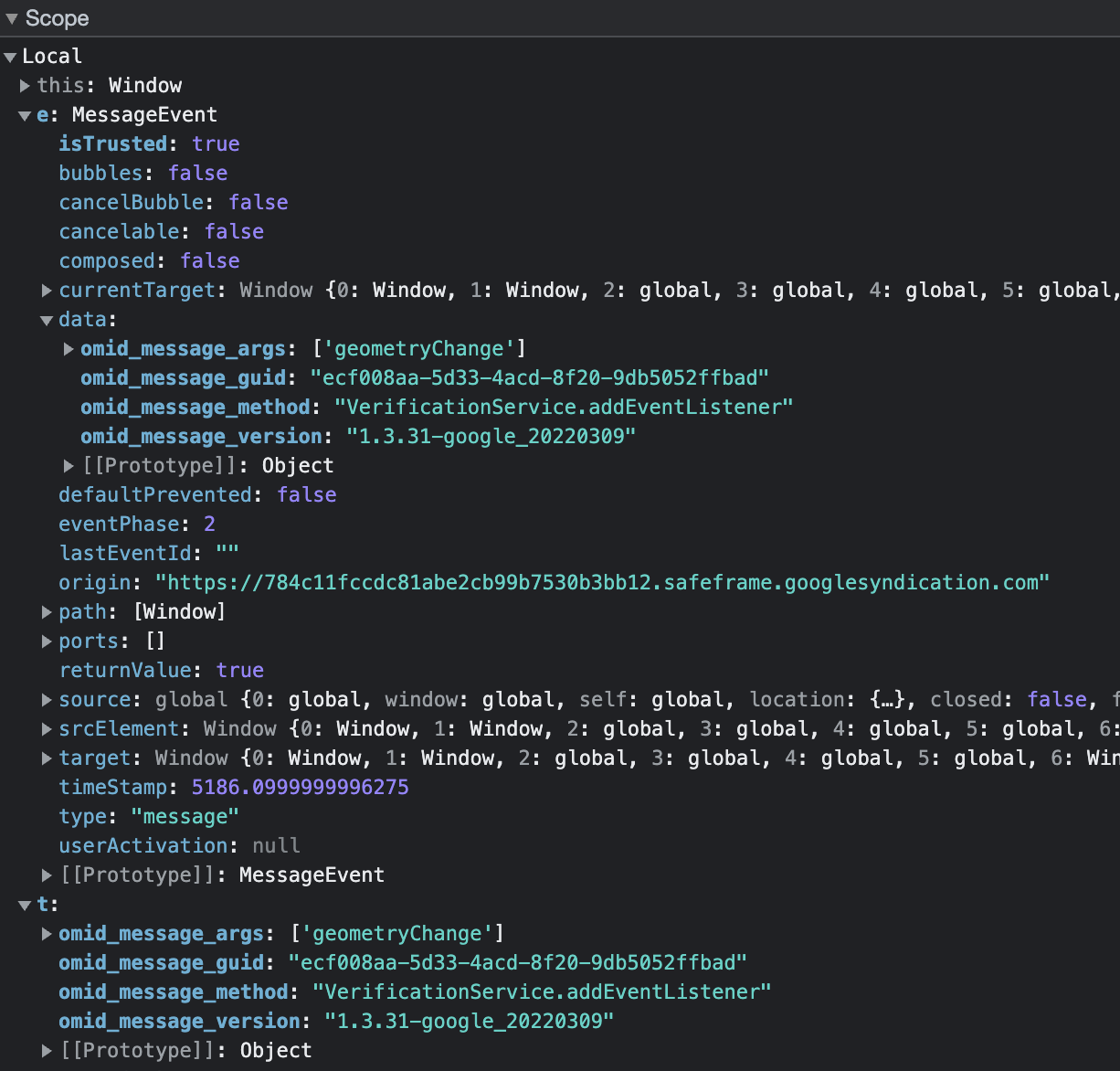Collapse the e: MessageEvent object
The image size is (1120, 1071).
(25, 115)
